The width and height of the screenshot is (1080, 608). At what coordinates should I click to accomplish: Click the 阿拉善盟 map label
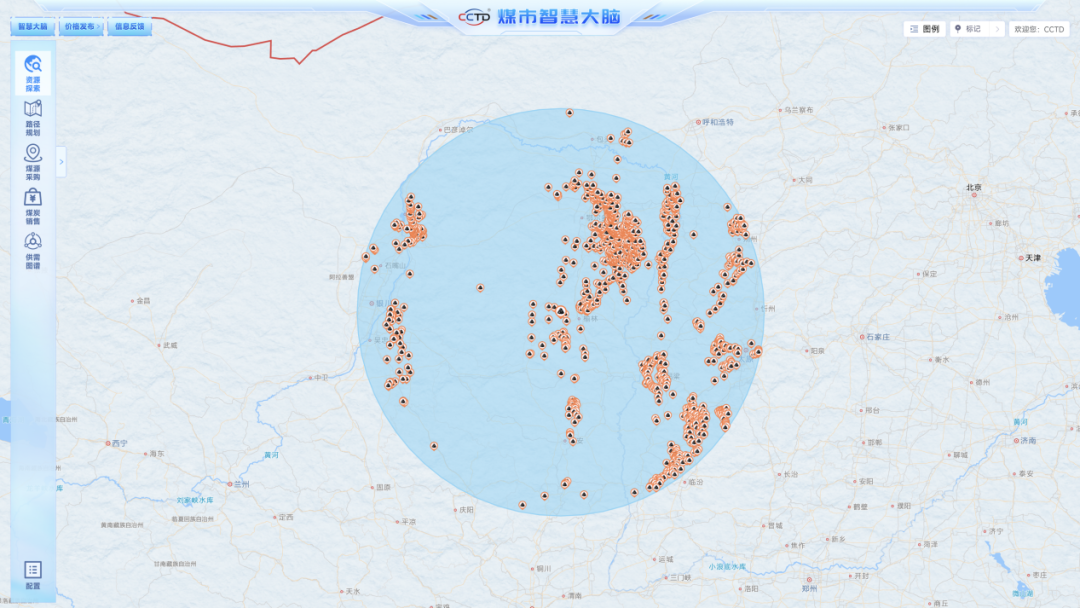tap(342, 277)
